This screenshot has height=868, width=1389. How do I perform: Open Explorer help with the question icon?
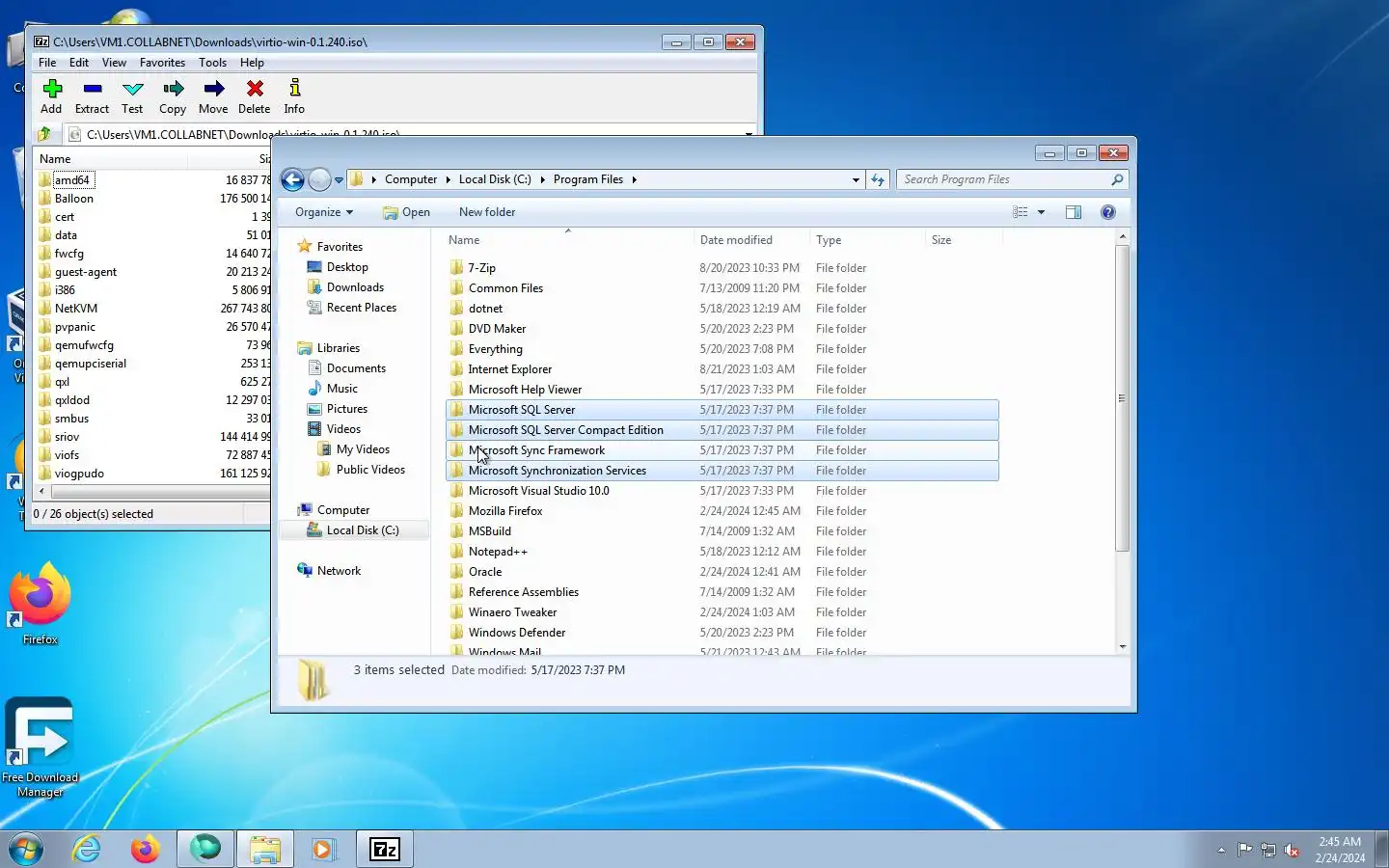pos(1108,212)
